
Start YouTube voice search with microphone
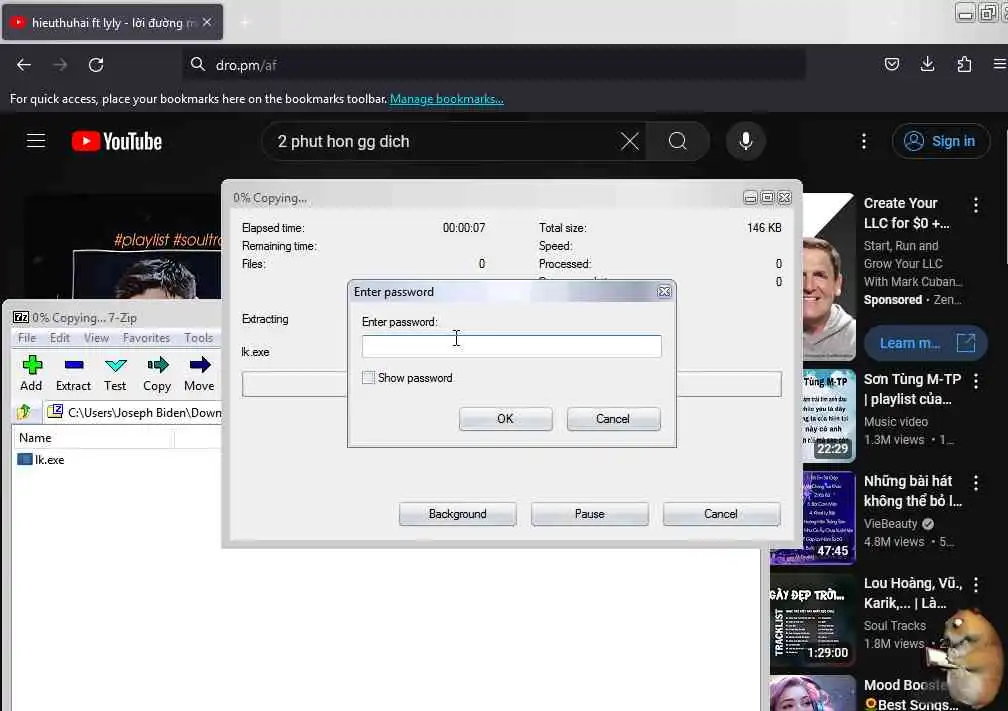click(x=746, y=141)
